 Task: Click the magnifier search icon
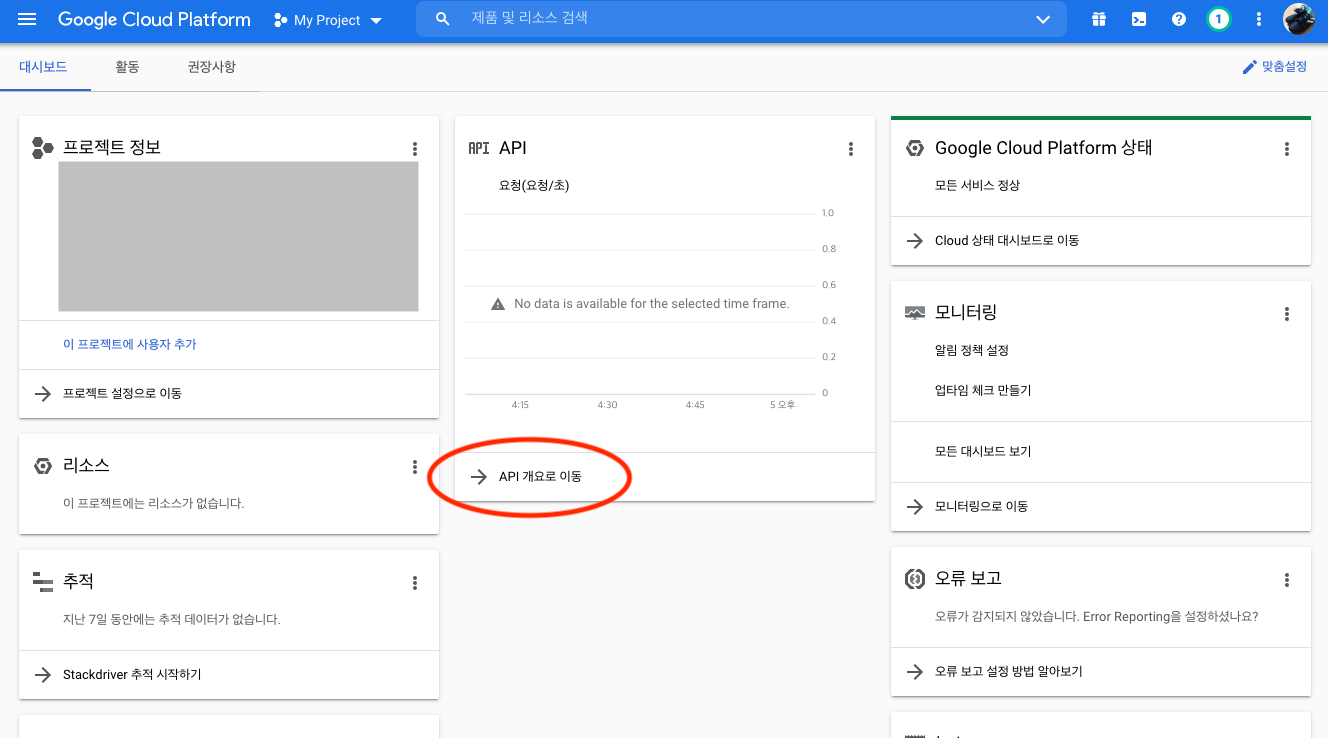442,19
